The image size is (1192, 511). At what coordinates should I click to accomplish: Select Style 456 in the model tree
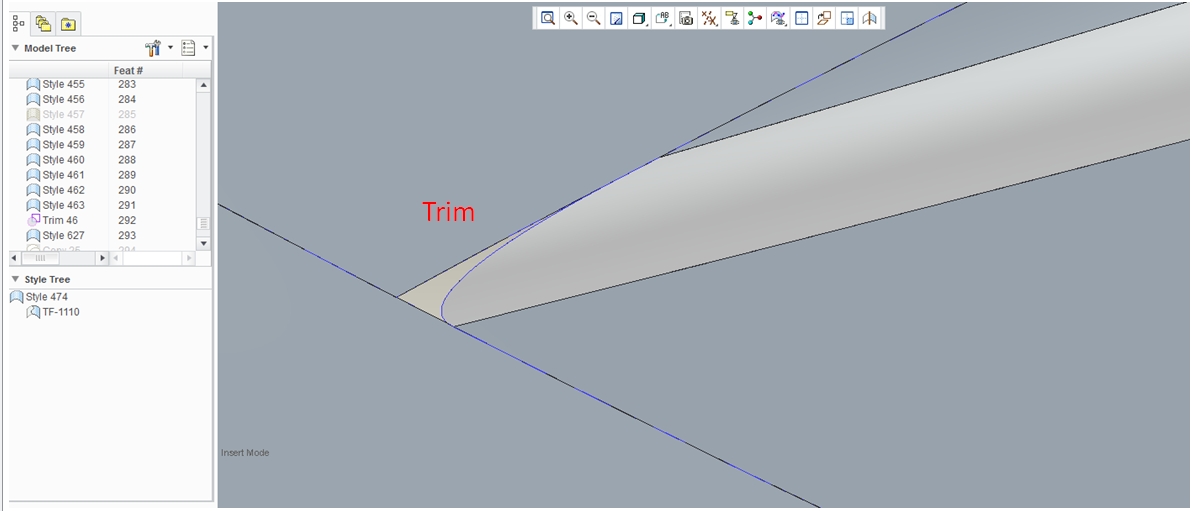click(x=63, y=100)
